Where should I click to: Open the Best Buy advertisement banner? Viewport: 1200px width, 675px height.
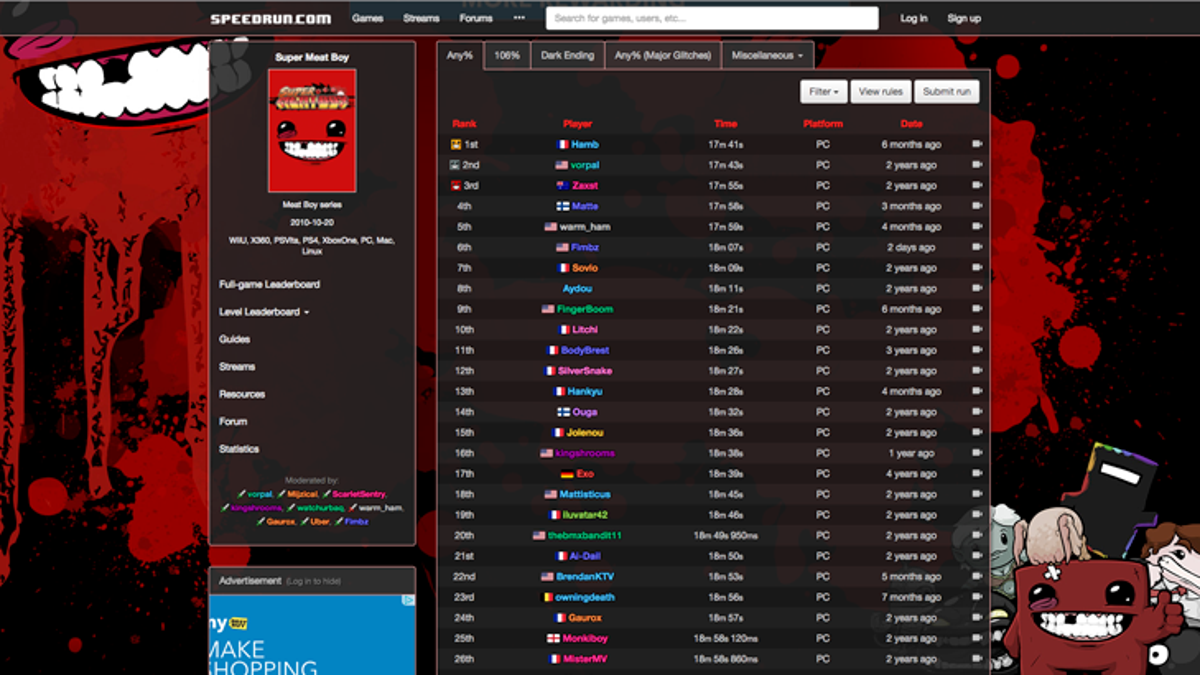[312, 635]
